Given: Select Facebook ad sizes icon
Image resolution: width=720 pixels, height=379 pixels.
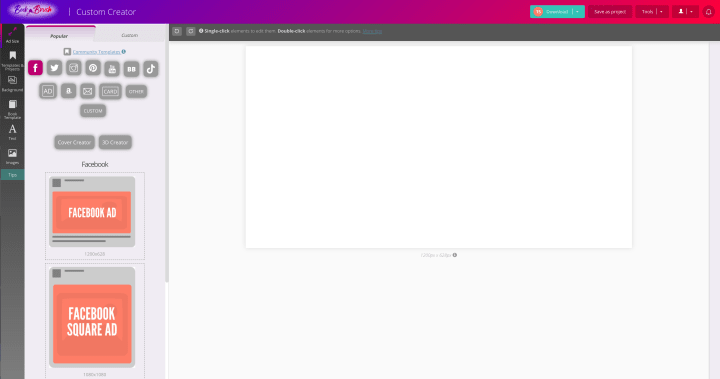Looking at the screenshot, I should pos(35,68).
